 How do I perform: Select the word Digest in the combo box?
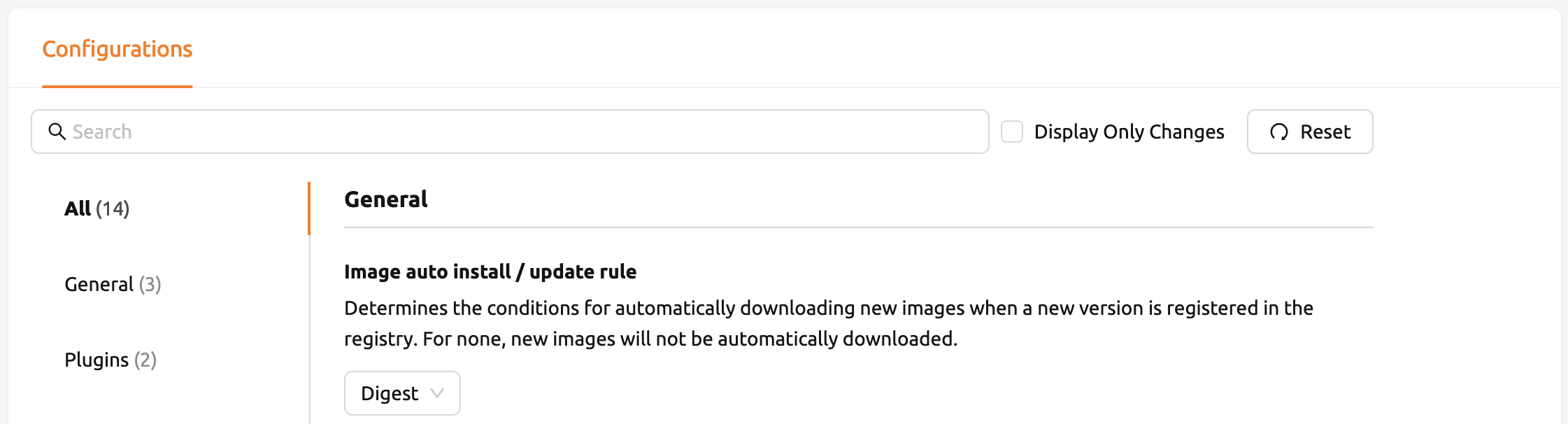[x=390, y=394]
